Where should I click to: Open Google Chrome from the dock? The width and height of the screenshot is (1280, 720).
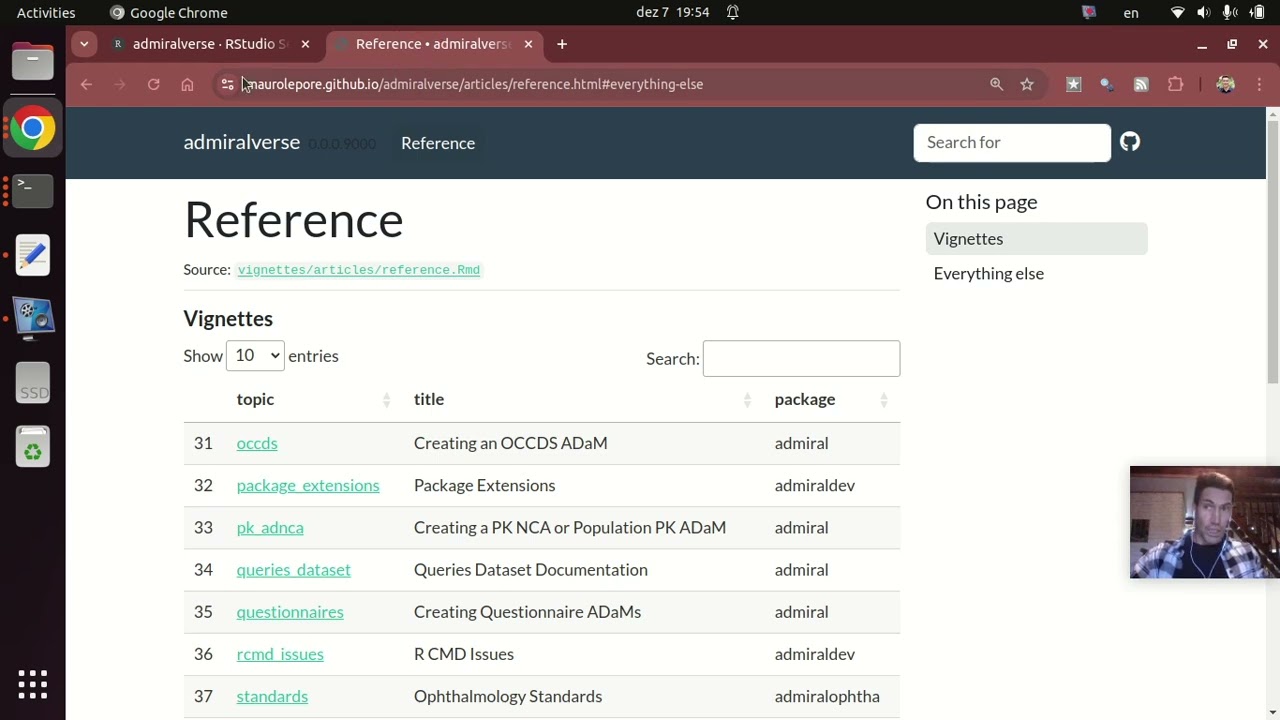tap(33, 128)
